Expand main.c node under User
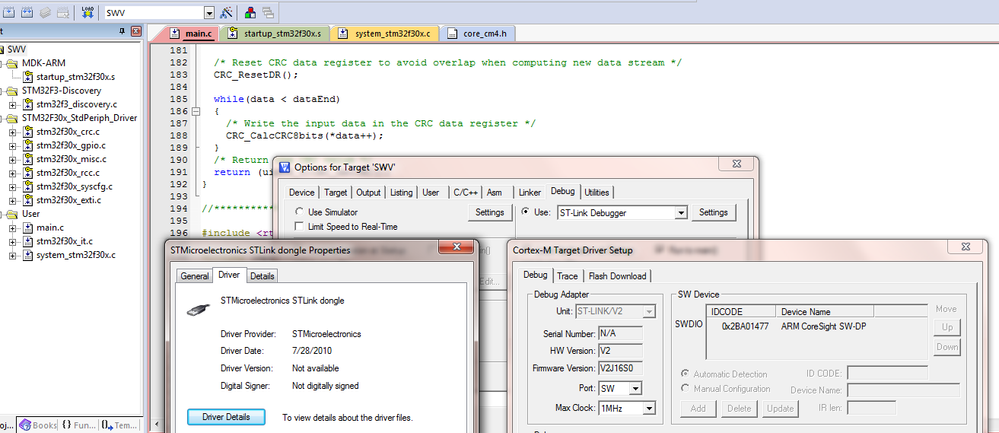 click(12, 228)
